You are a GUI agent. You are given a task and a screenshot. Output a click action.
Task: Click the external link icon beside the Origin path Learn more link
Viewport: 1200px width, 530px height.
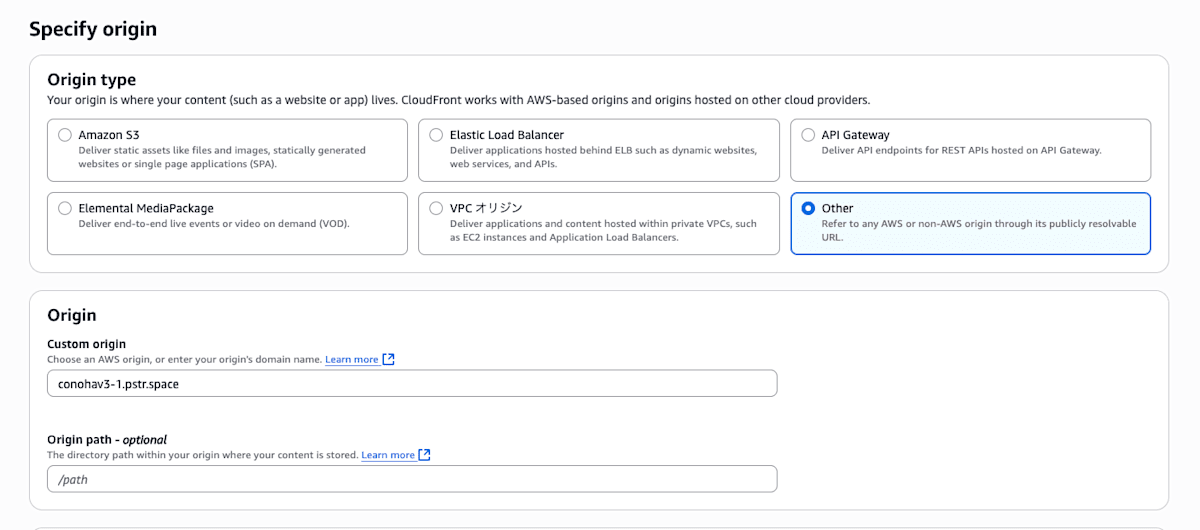pyautogui.click(x=425, y=455)
